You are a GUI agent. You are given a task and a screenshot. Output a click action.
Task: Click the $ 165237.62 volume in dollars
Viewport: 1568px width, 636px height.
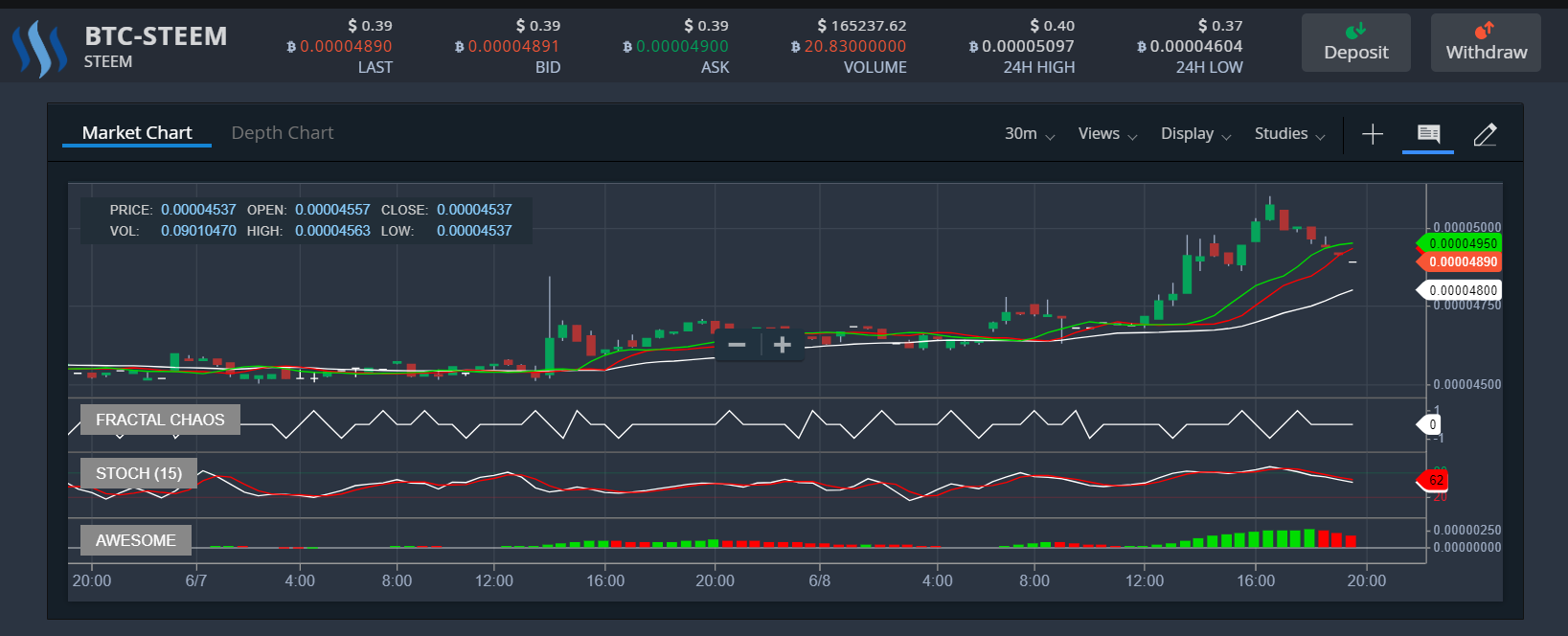pyautogui.click(x=862, y=26)
